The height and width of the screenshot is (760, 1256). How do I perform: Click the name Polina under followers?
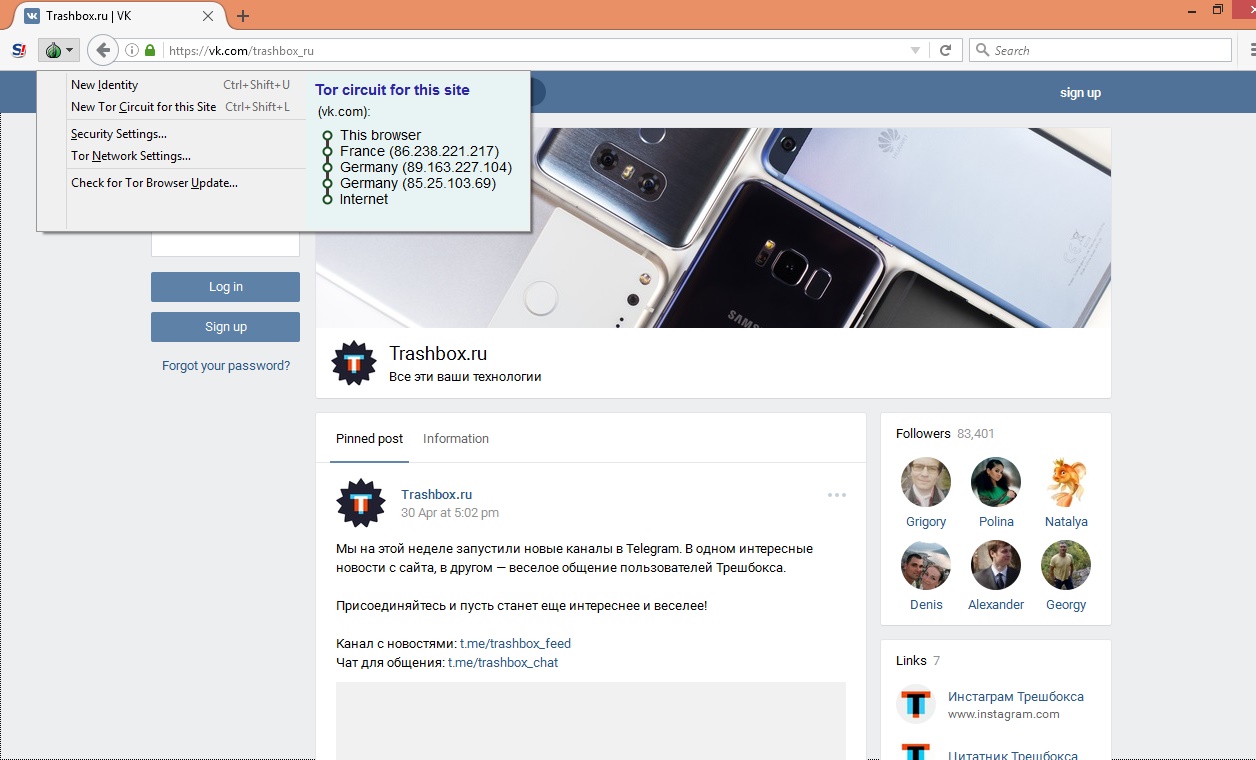(996, 522)
